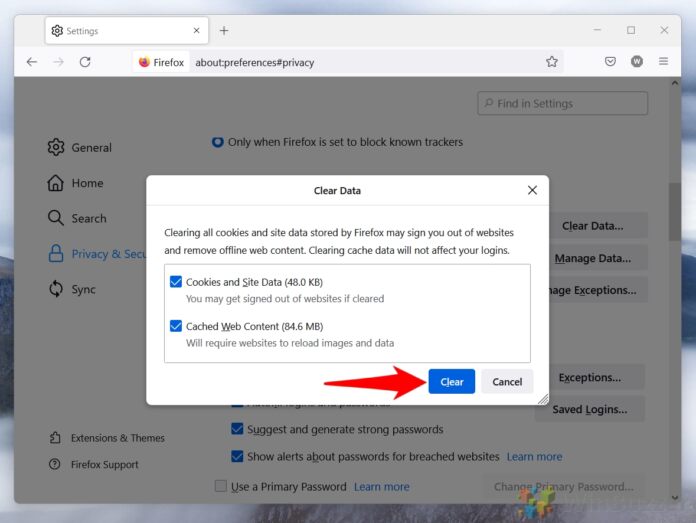
Task: Open the Extensions & Themes label
Action: pos(118,438)
